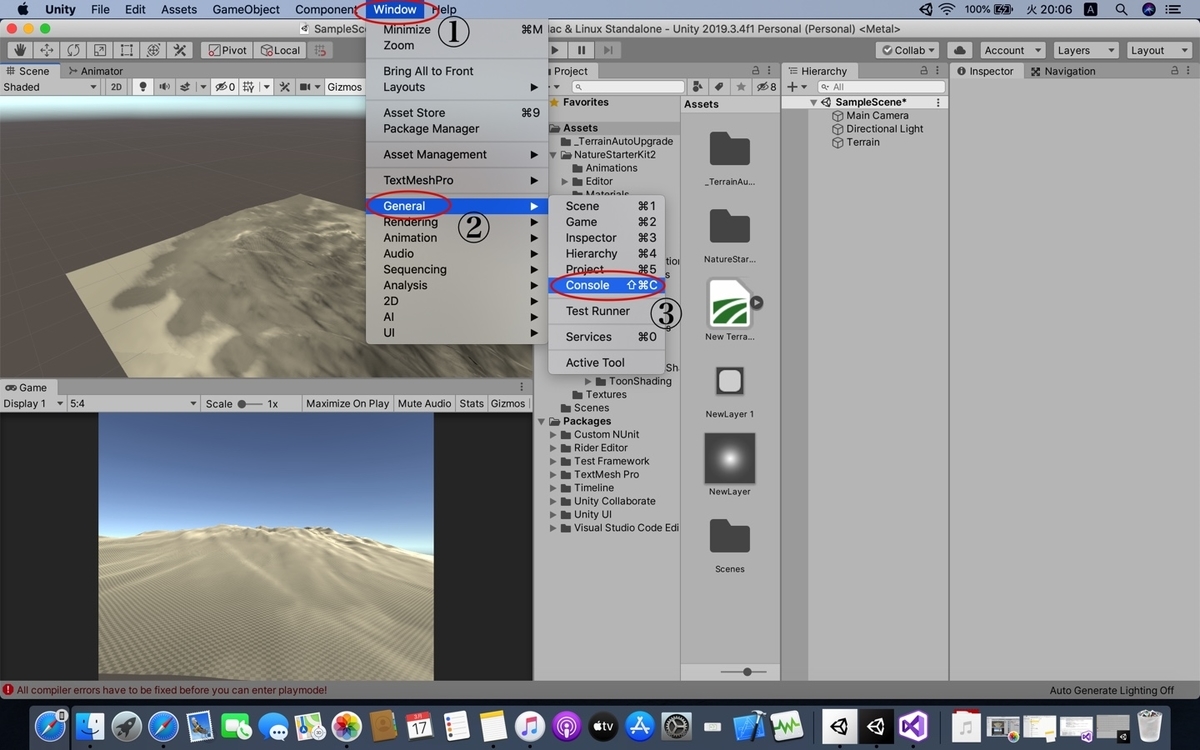Toggle Mute Audio in Game view
The height and width of the screenshot is (750, 1200).
(424, 403)
